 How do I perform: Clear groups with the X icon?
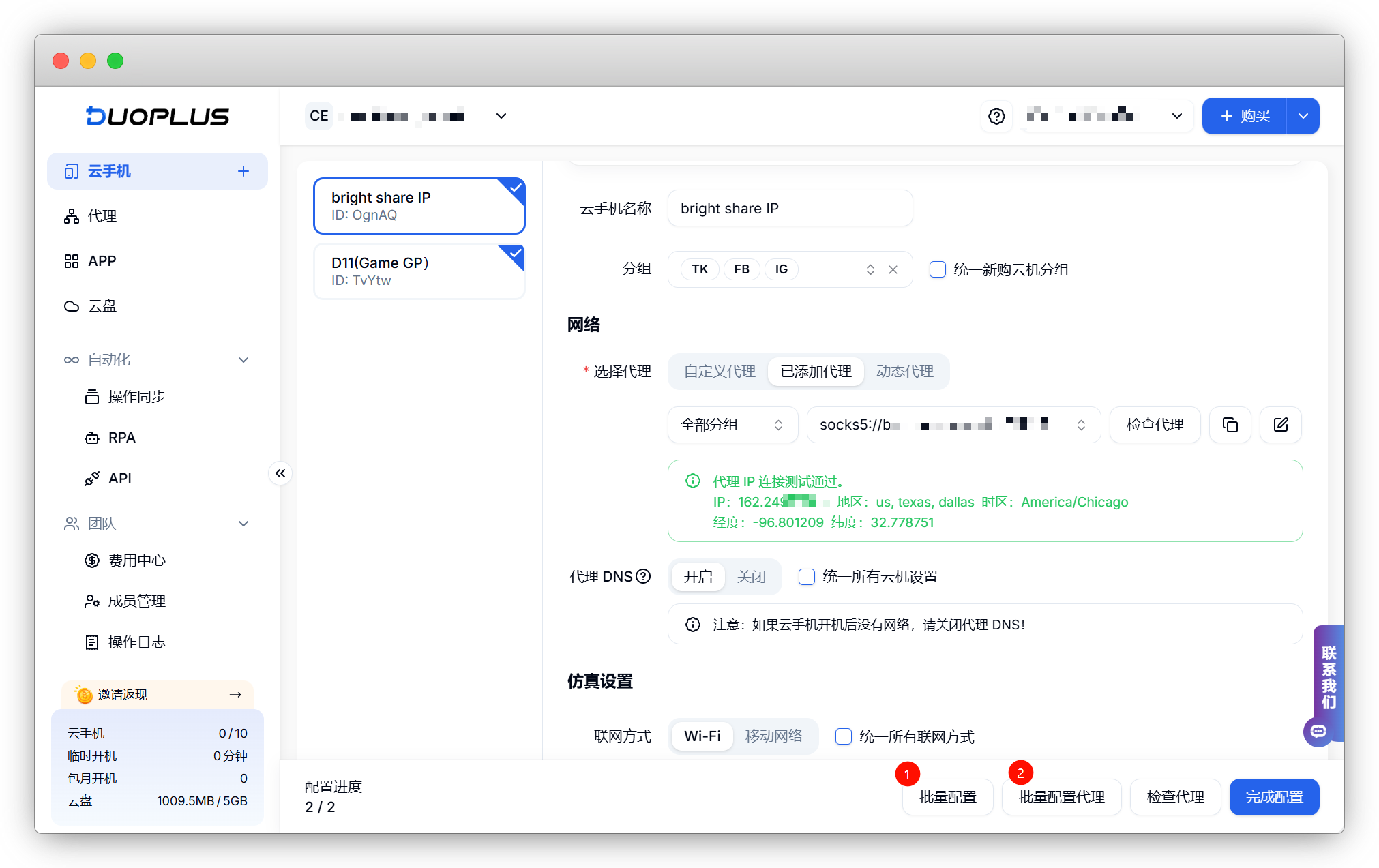(893, 270)
